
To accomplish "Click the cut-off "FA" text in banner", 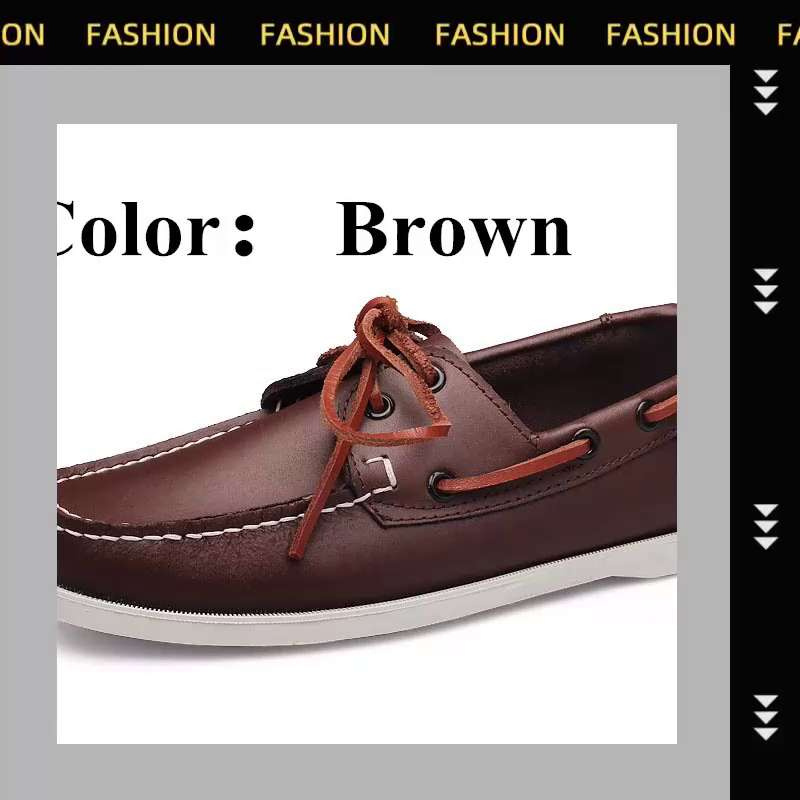I will click(x=788, y=35).
